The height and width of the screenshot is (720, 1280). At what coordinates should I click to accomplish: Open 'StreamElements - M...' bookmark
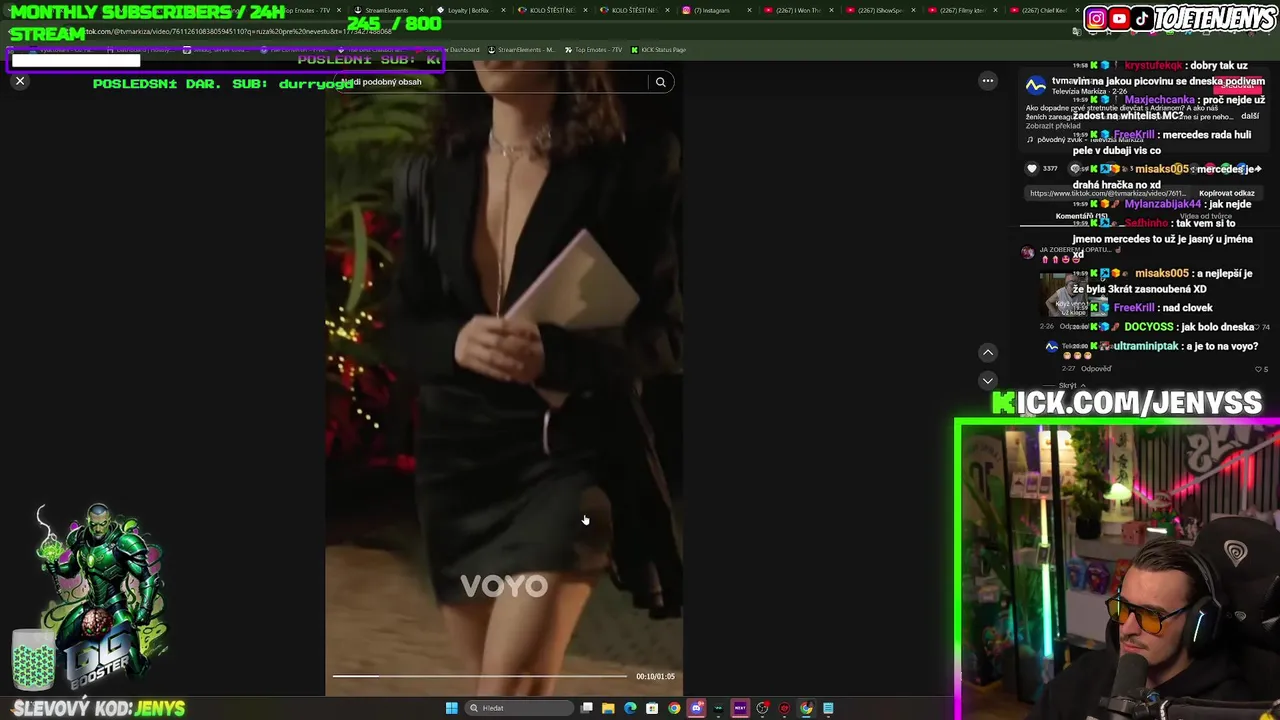click(x=520, y=50)
